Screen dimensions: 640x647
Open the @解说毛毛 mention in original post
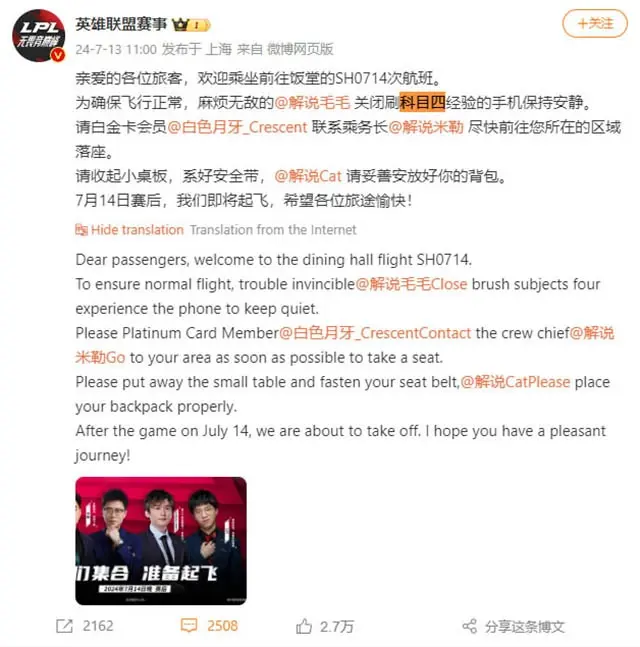tap(312, 102)
